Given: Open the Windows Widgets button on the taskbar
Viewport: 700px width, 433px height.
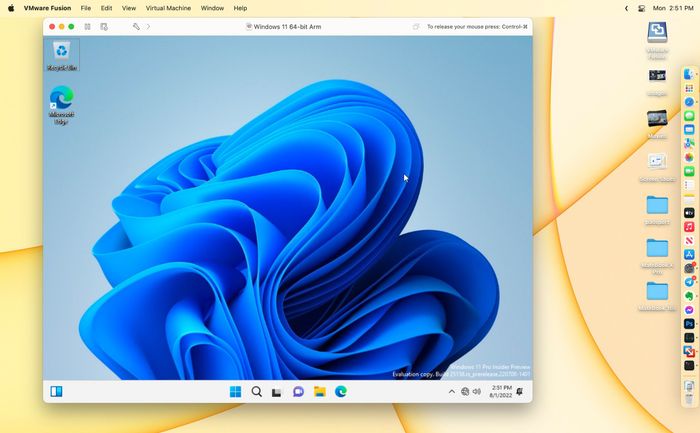Looking at the screenshot, I should point(56,391).
